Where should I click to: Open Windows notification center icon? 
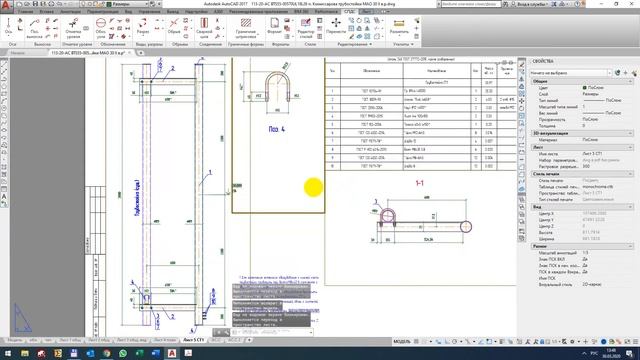(x=629, y=353)
